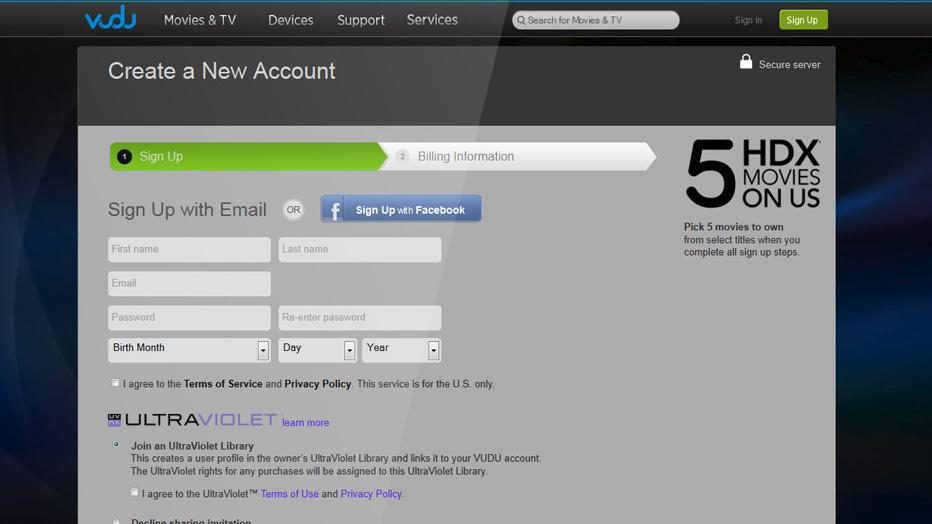Viewport: 932px width, 524px height.
Task: Click the Last name field
Action: [x=360, y=250]
